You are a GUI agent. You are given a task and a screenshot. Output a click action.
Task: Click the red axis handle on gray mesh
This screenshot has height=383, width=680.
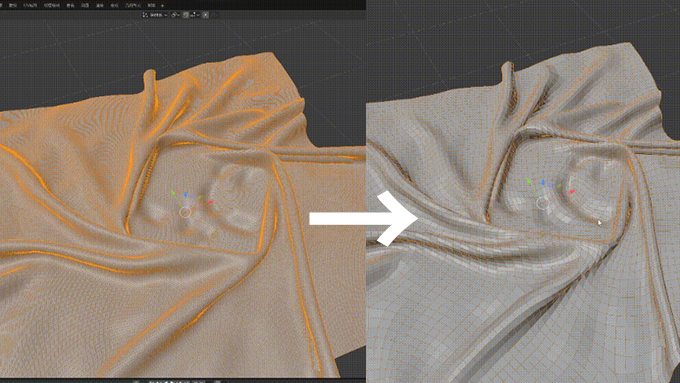point(572,191)
